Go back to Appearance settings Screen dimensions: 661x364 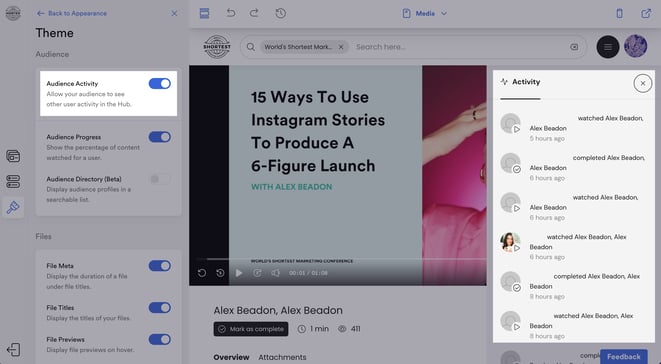[71, 13]
